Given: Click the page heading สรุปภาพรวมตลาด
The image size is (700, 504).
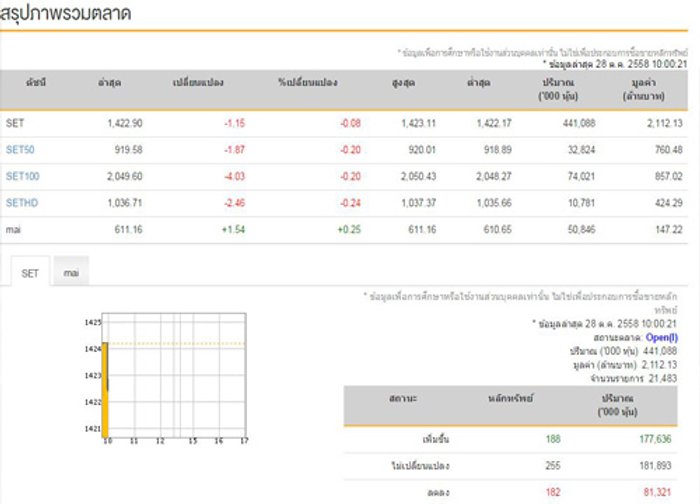Looking at the screenshot, I should point(65,13).
